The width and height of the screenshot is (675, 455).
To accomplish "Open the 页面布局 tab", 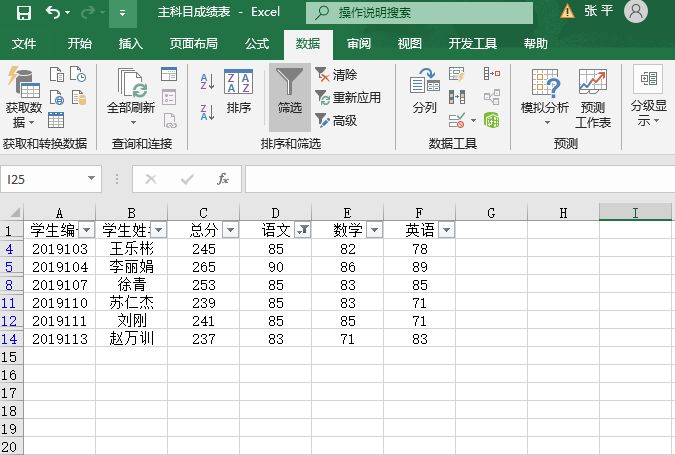I will [x=193, y=43].
